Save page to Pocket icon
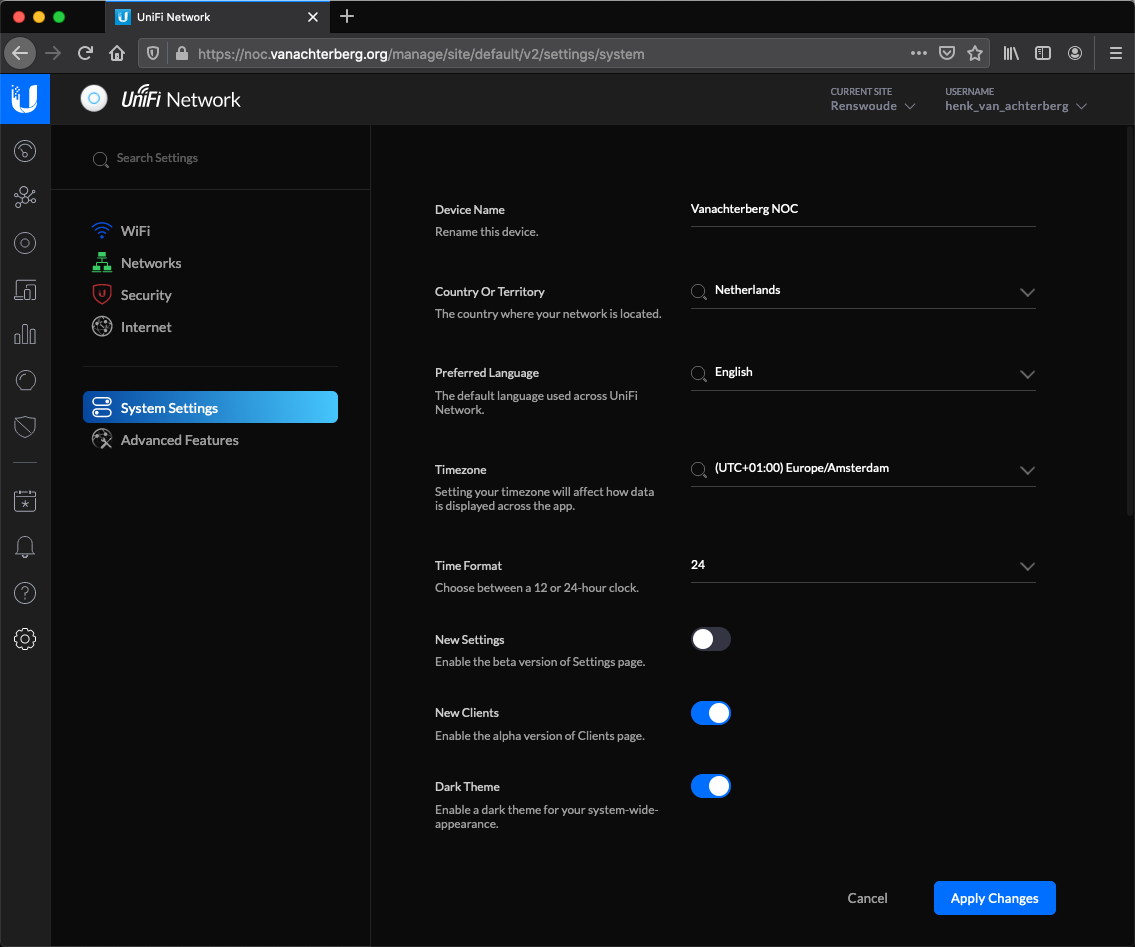The height and width of the screenshot is (947, 1135). pos(947,54)
